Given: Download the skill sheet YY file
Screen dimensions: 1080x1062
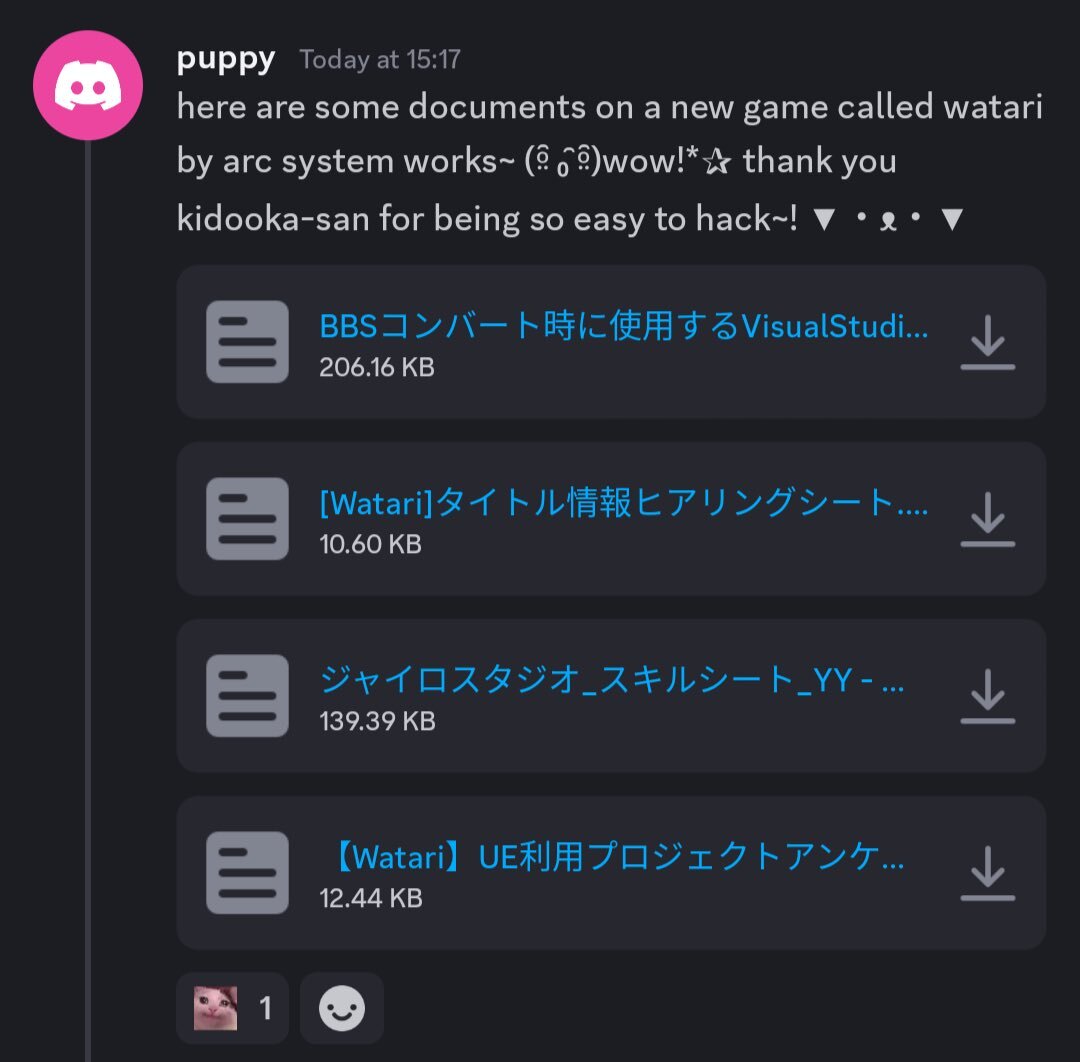Looking at the screenshot, I should pyautogui.click(x=988, y=696).
